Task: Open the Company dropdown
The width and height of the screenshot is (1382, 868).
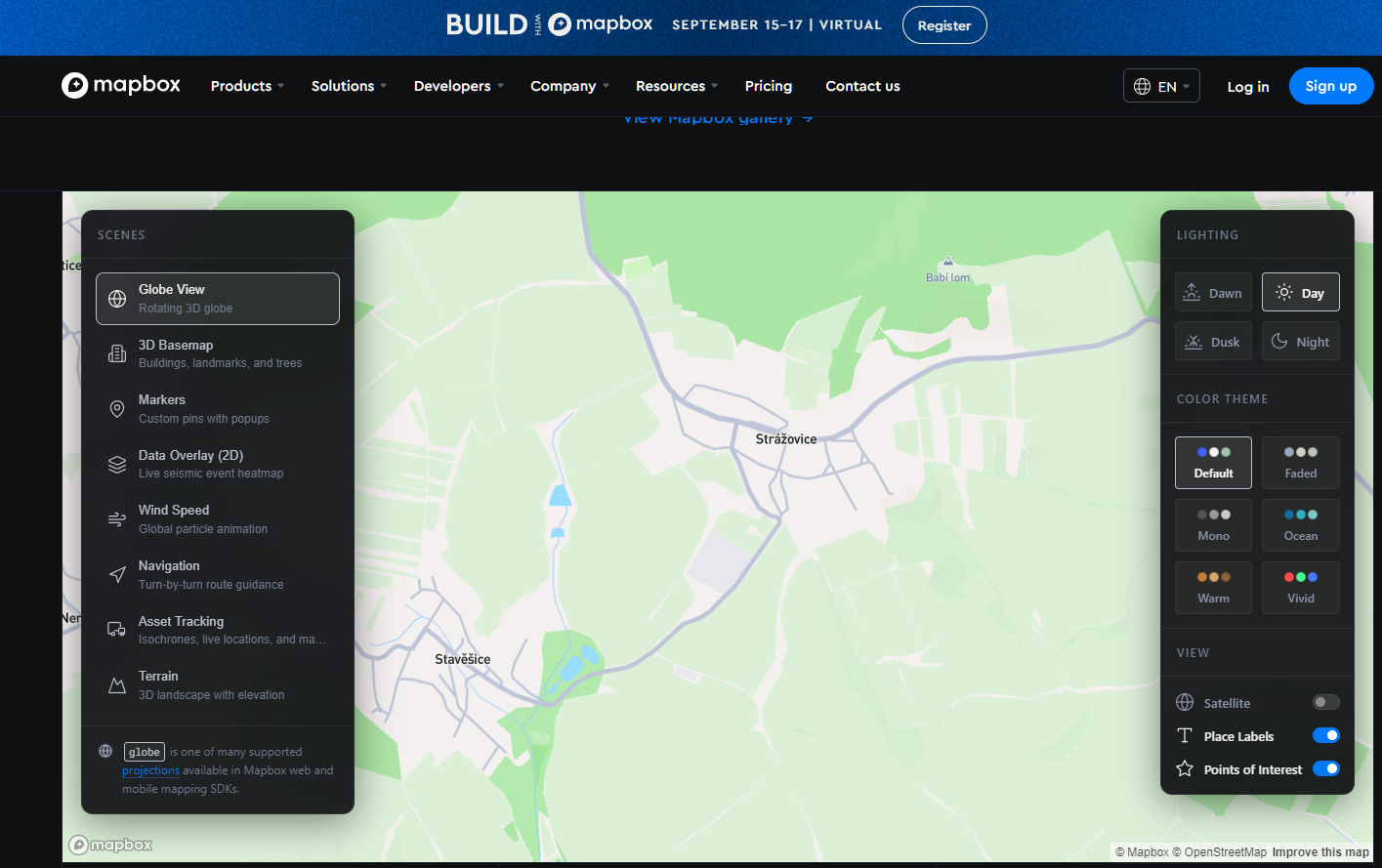Action: (x=570, y=86)
